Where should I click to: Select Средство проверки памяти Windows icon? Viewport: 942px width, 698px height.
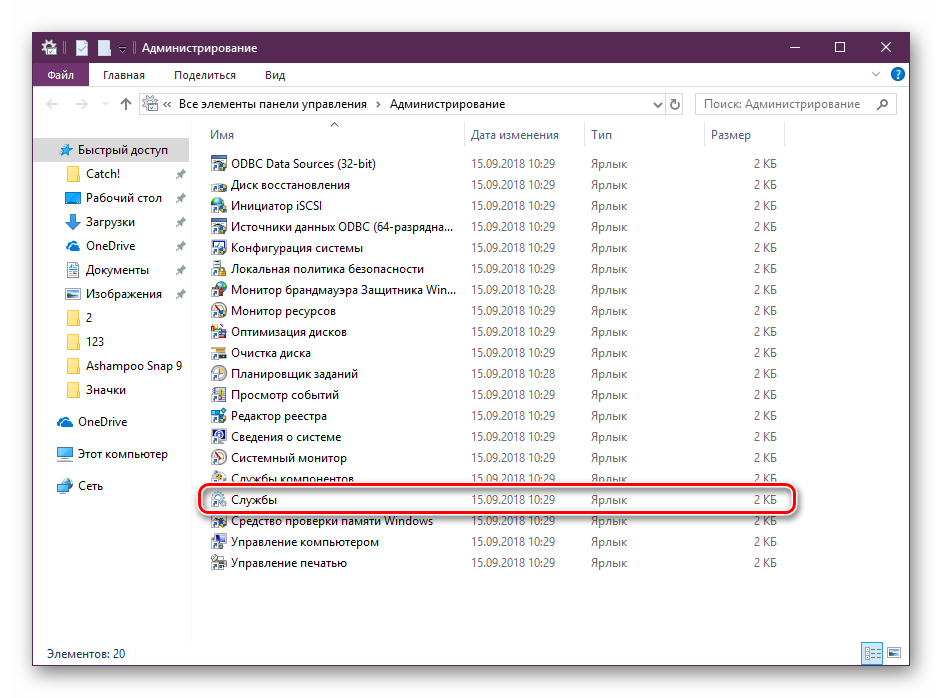(219, 521)
